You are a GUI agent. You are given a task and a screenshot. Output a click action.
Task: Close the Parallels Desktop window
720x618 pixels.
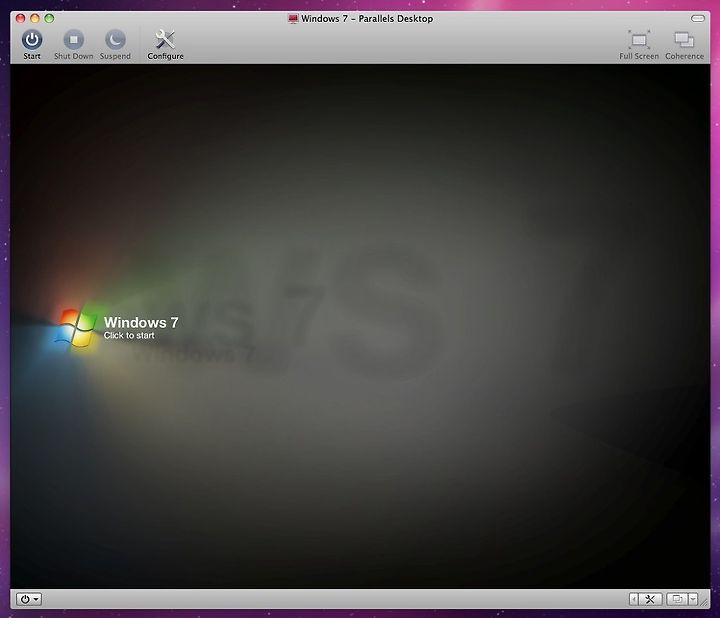20,18
